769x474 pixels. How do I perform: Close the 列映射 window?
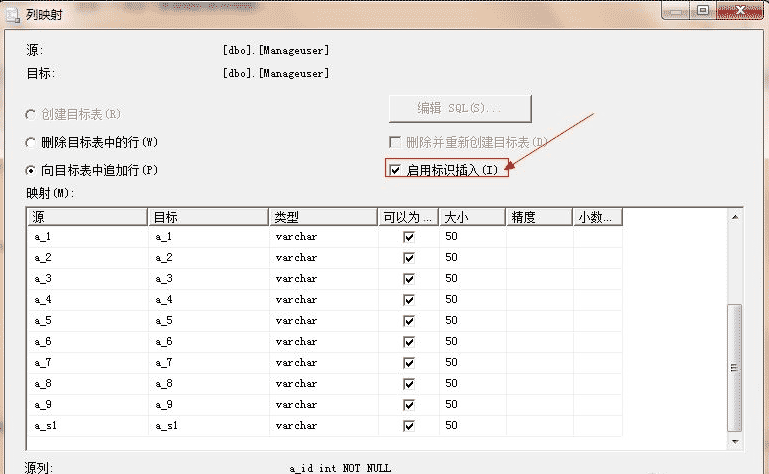click(x=740, y=10)
